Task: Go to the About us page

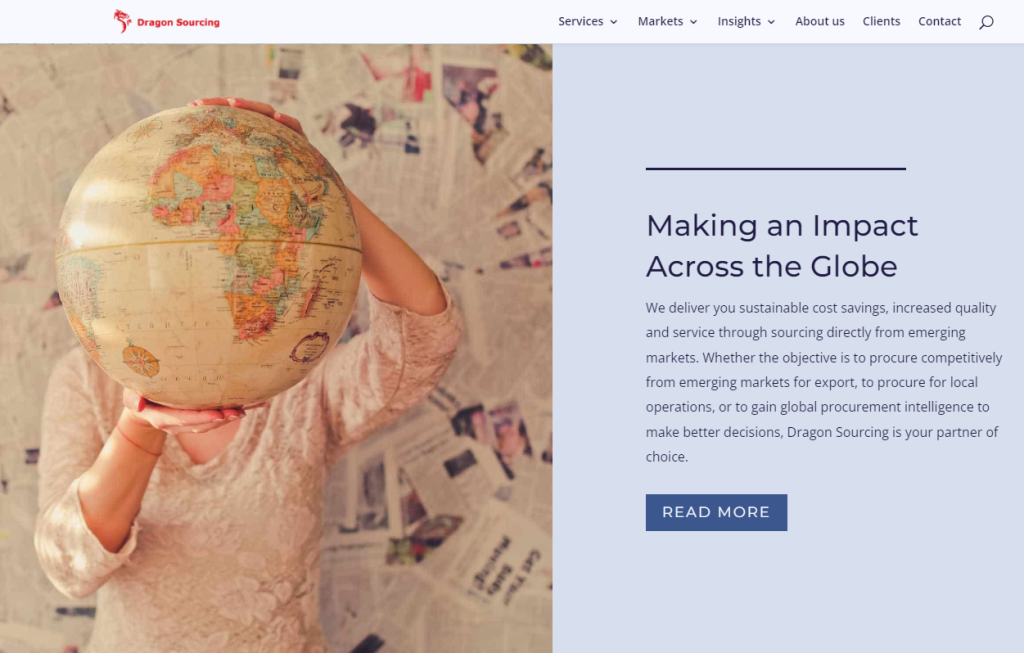Action: (820, 22)
